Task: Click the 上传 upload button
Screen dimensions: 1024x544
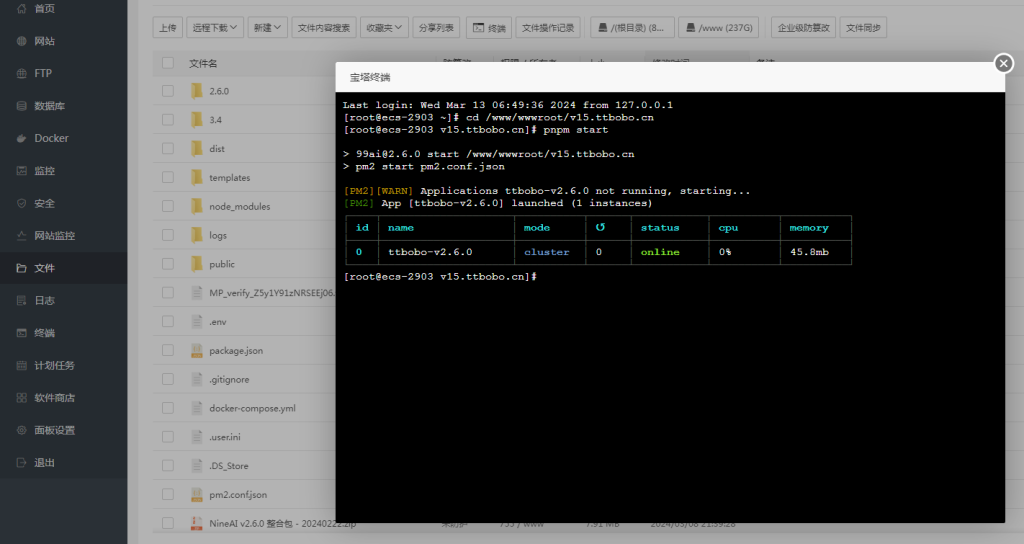Action: [168, 27]
